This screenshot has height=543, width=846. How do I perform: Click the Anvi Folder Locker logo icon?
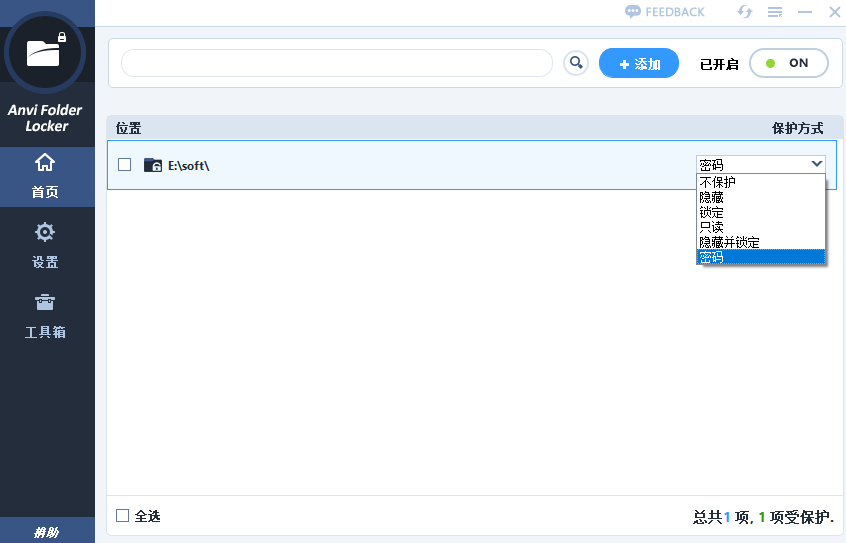(x=45, y=51)
